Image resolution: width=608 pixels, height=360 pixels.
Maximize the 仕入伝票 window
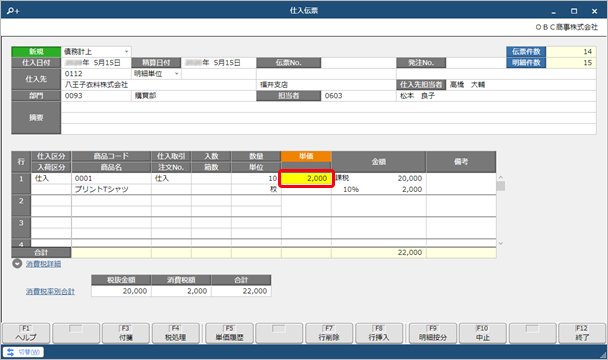[574, 11]
